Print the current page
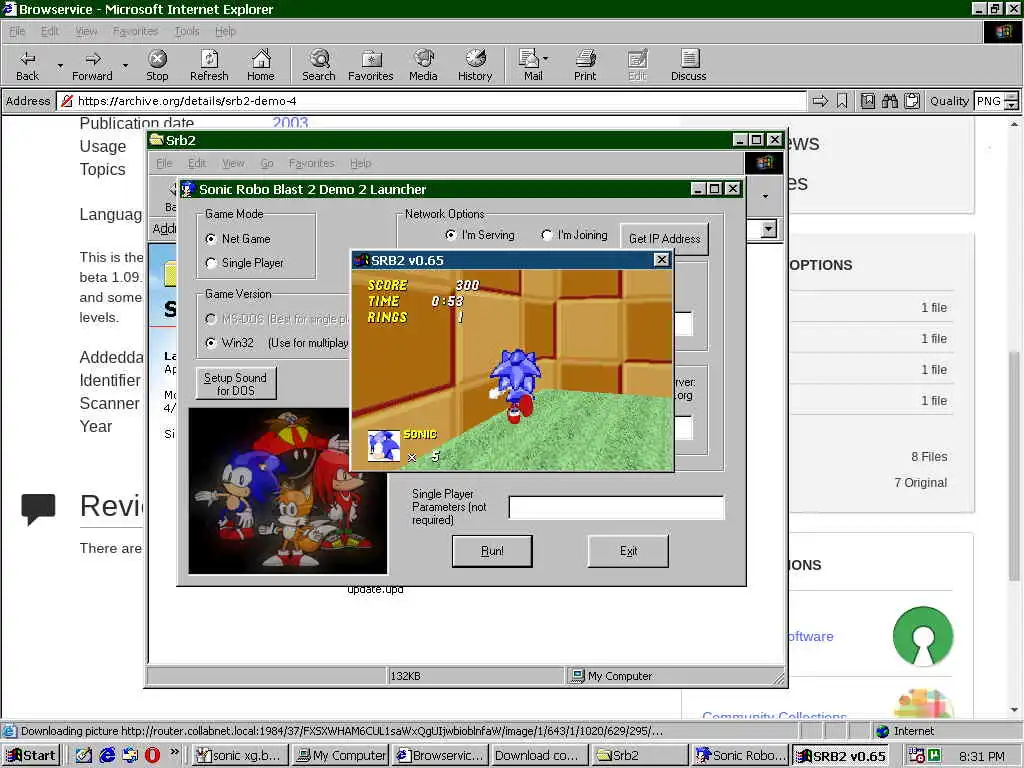 coord(585,65)
